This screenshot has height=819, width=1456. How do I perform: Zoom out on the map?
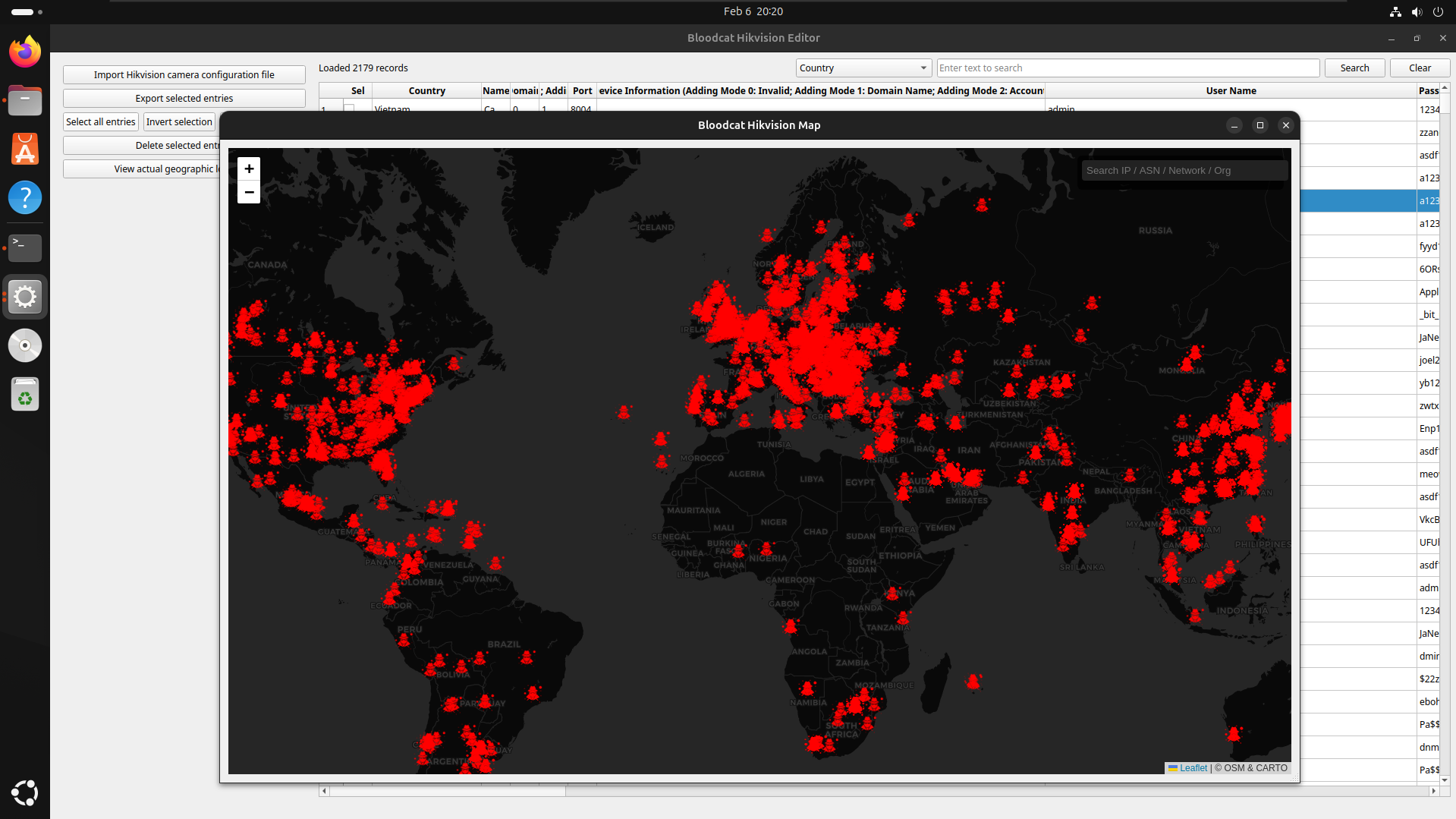tap(249, 192)
